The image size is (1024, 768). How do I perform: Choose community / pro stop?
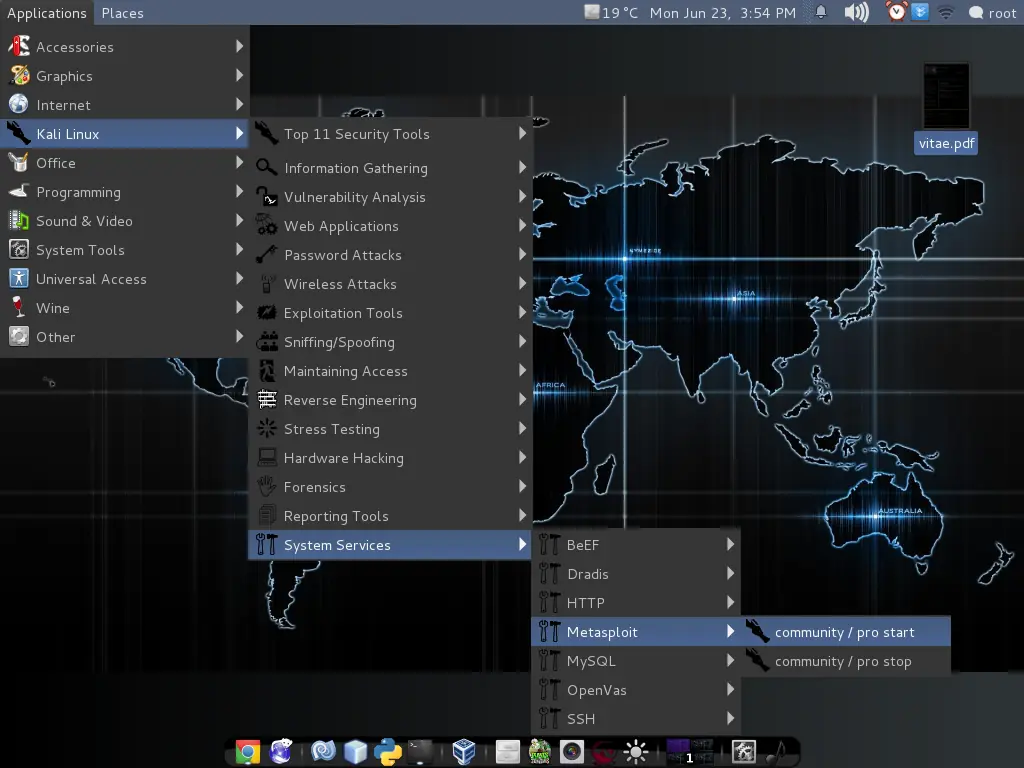pyautogui.click(x=846, y=661)
